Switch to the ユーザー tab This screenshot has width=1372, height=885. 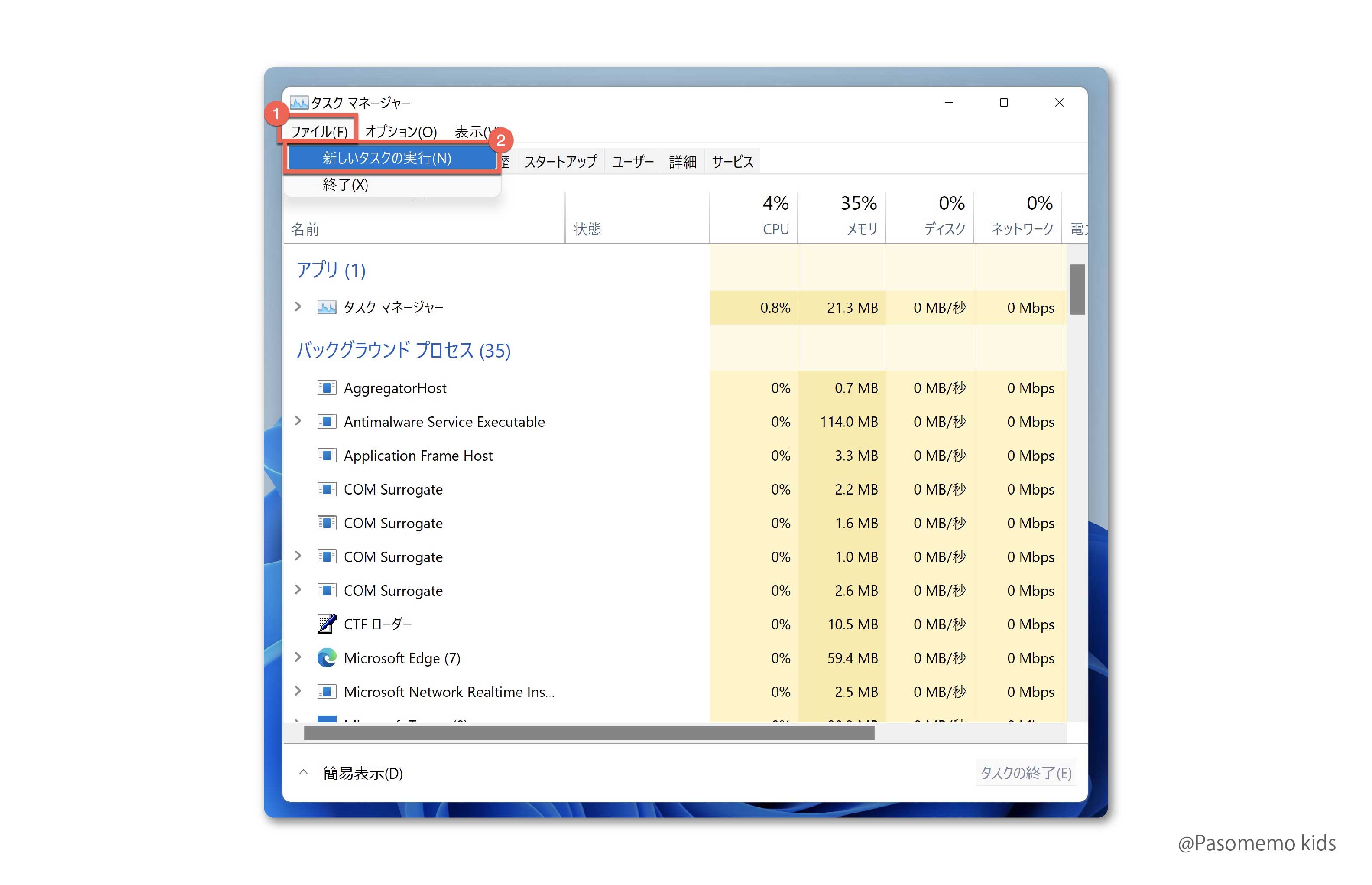point(632,162)
